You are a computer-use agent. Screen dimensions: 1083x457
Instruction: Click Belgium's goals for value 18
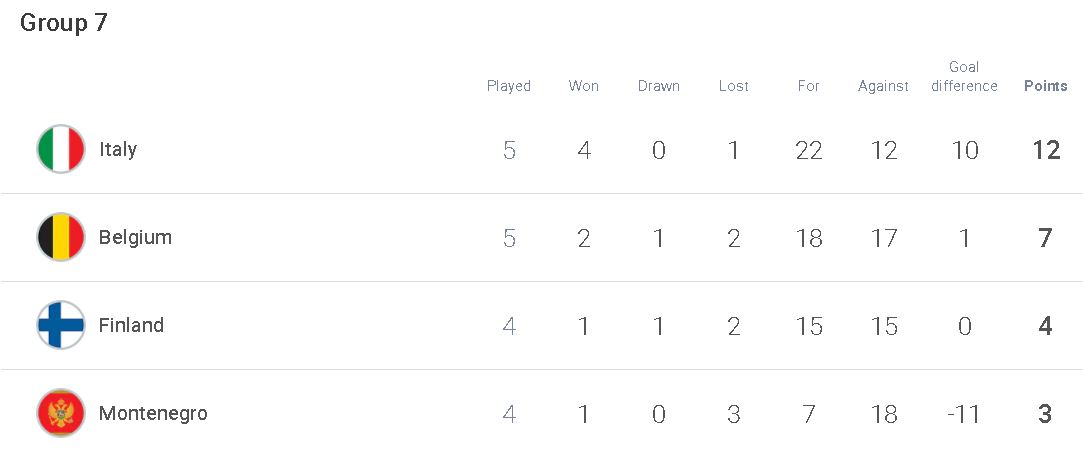[809, 237]
